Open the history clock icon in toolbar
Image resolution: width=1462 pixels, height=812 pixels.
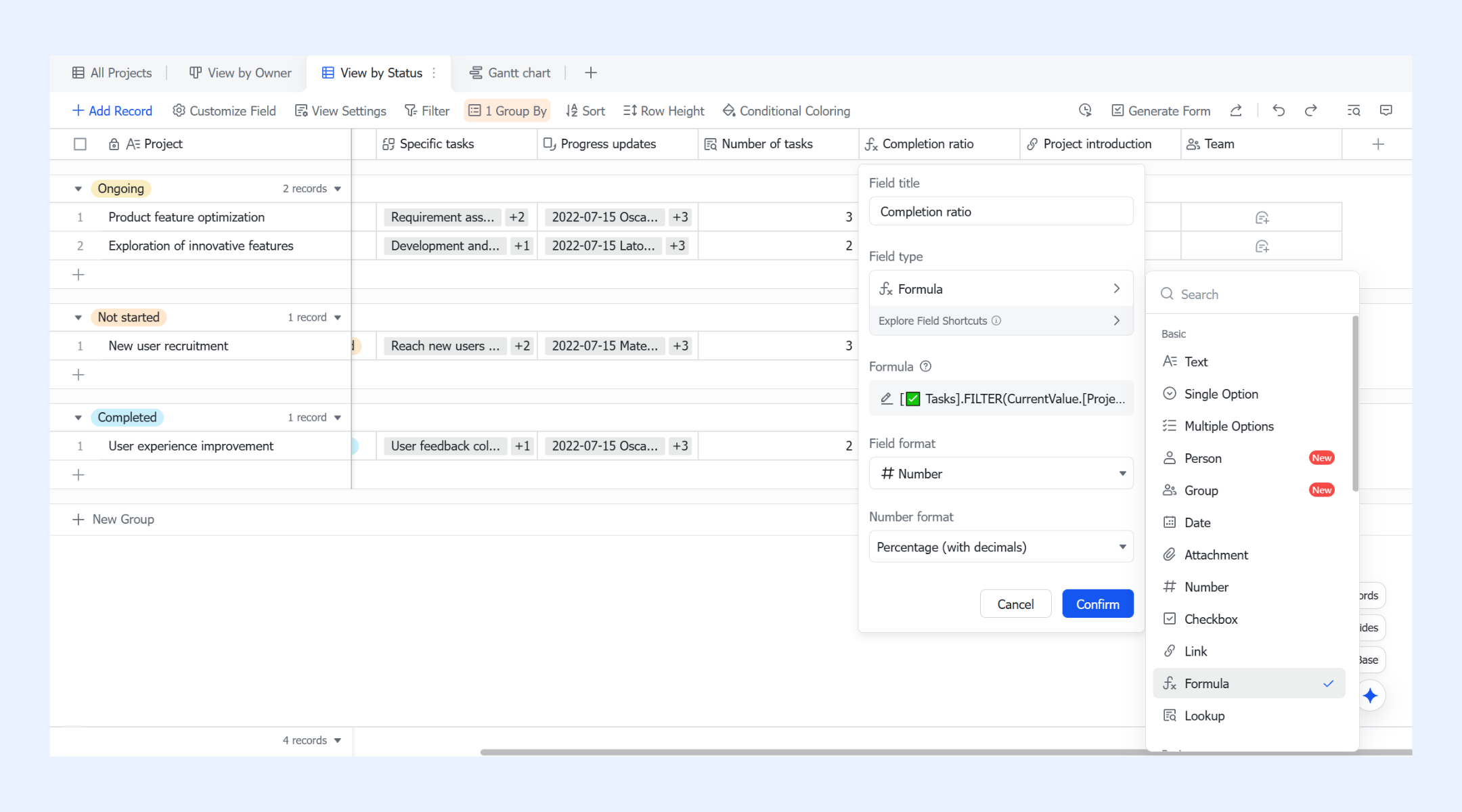click(x=1085, y=110)
